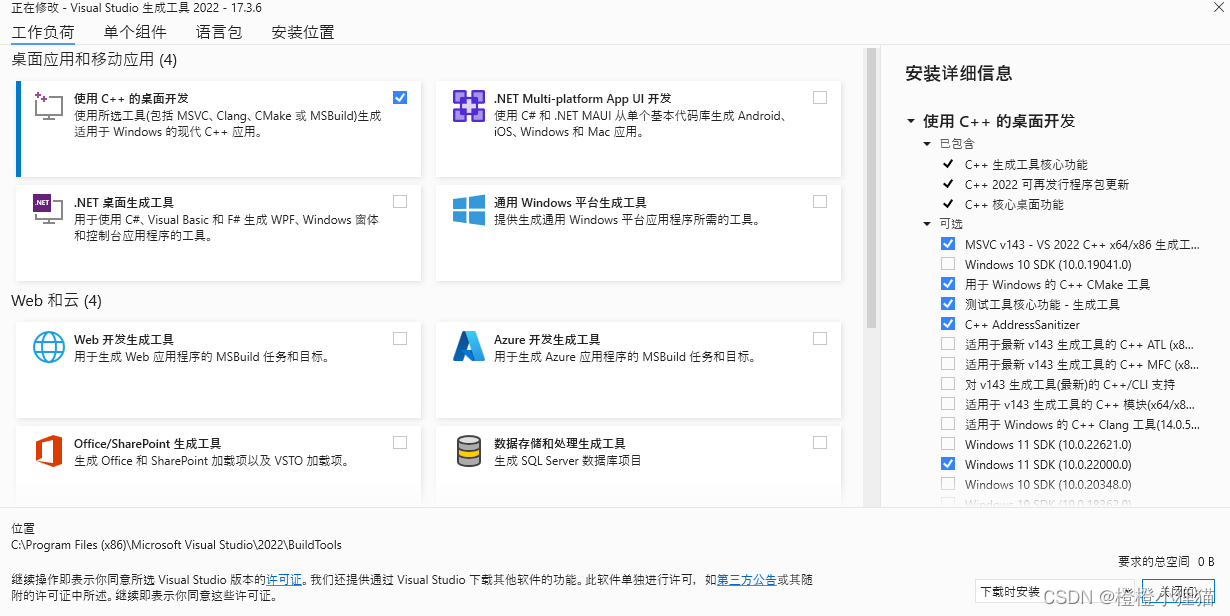Click the BuildTools install location path text
1230x616 pixels.
(176, 545)
